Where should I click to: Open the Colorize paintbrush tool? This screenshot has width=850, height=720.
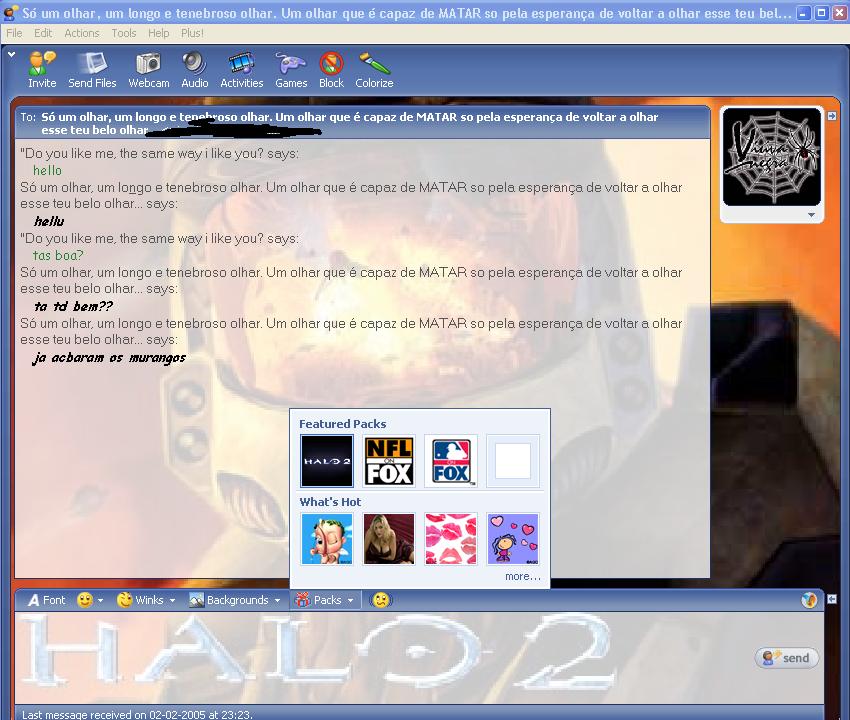coord(374,70)
